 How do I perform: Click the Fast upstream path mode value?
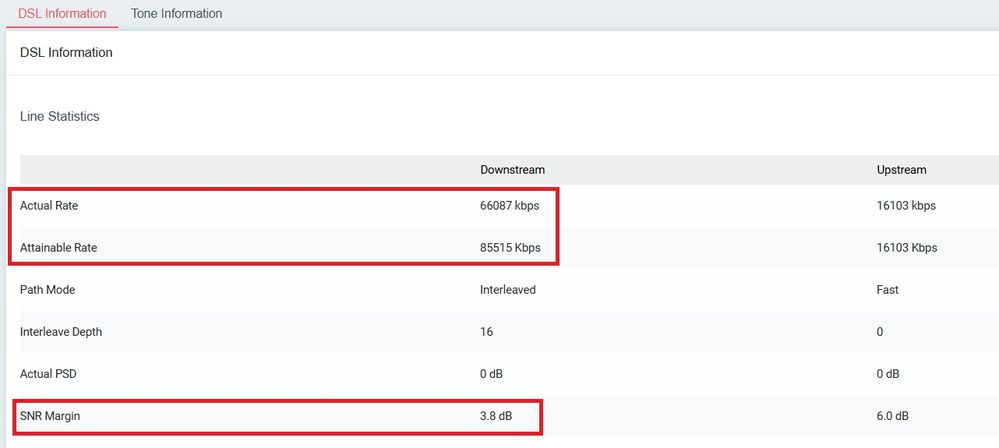[887, 290]
